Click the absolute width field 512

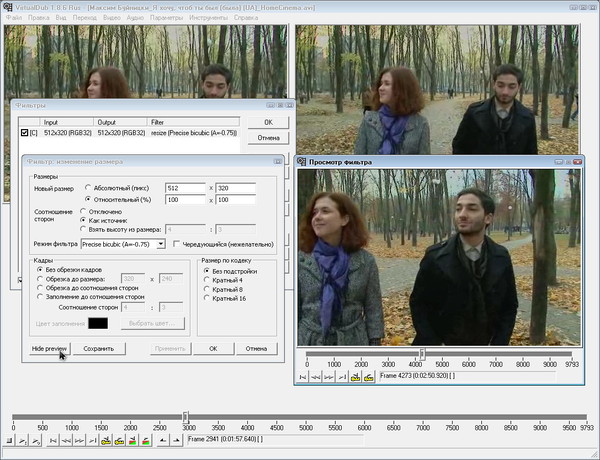186,188
